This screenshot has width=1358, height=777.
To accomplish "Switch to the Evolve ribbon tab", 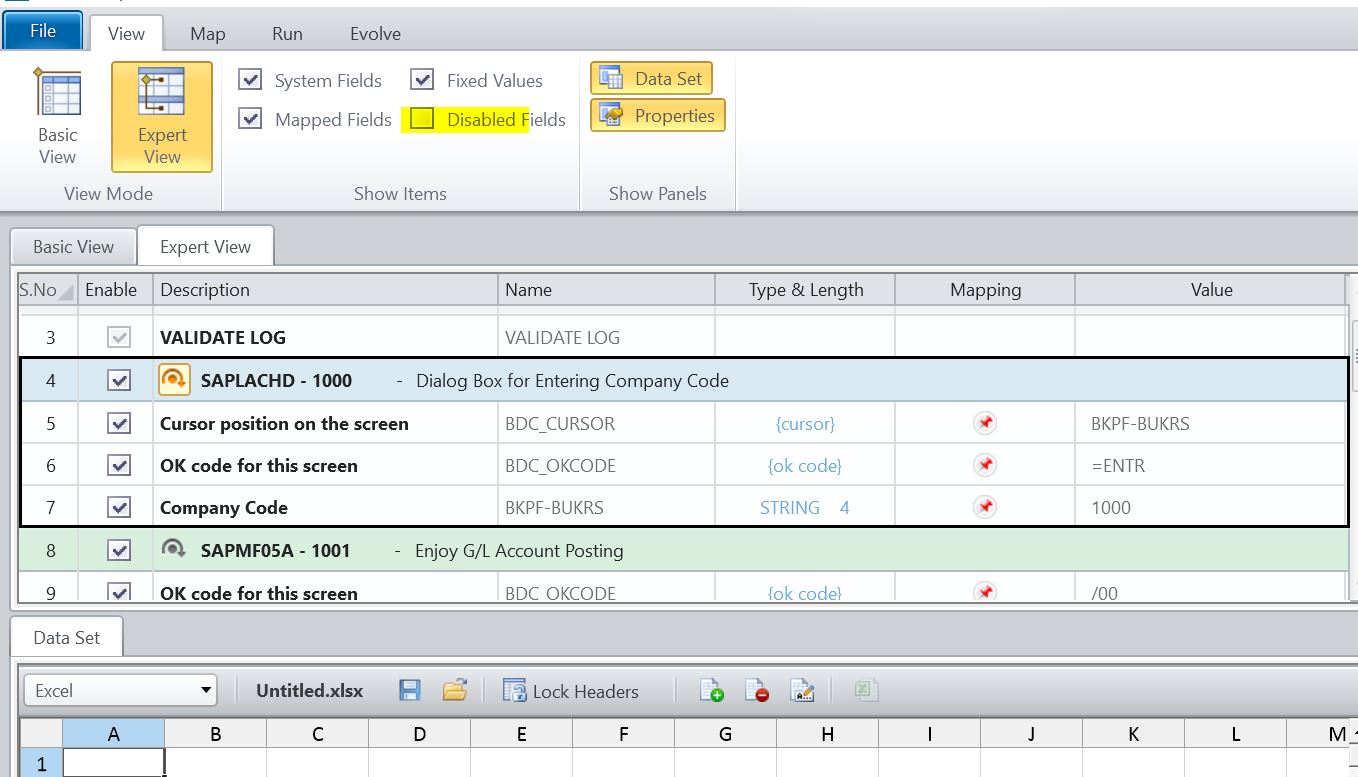I will [374, 32].
